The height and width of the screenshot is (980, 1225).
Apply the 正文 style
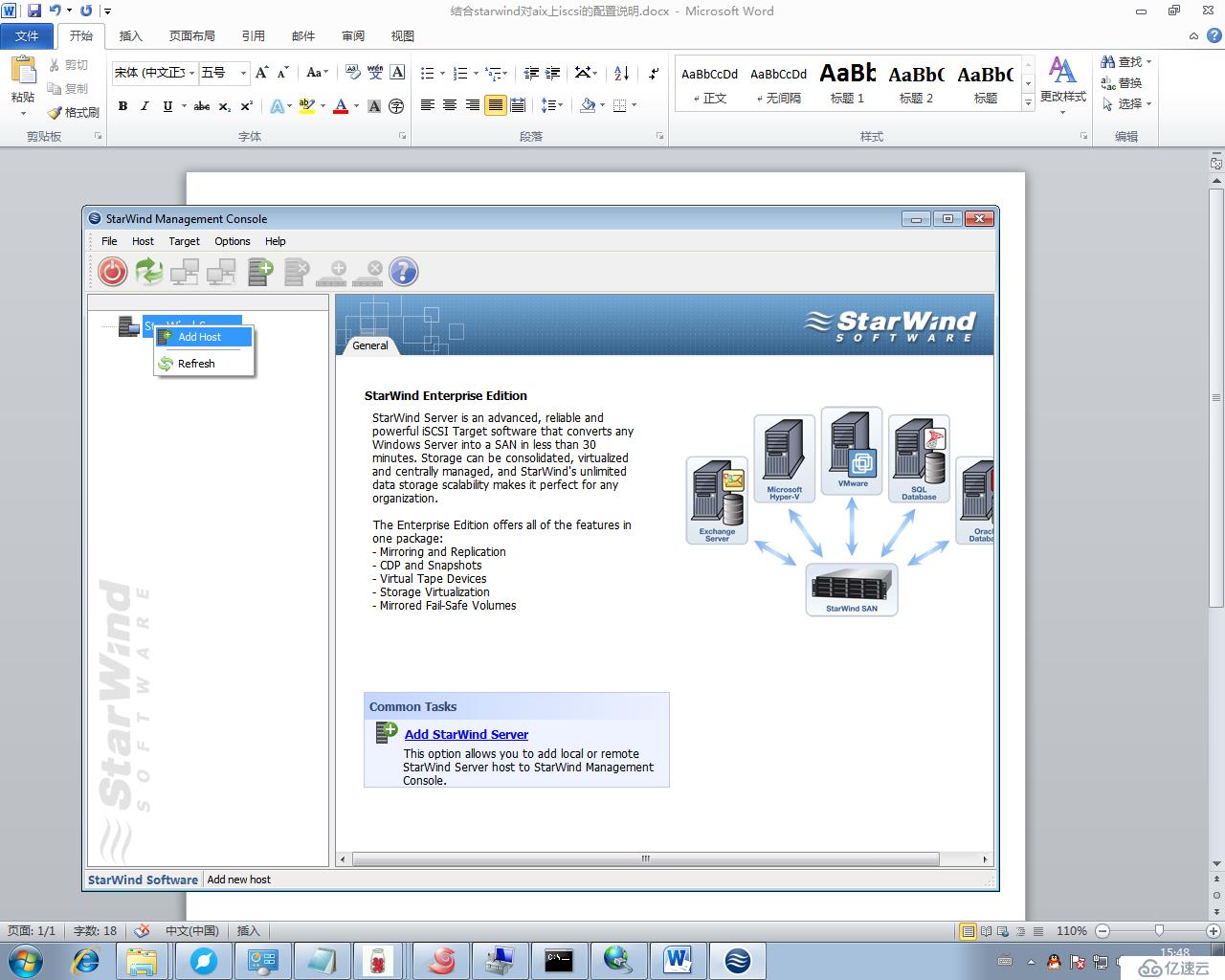point(709,83)
